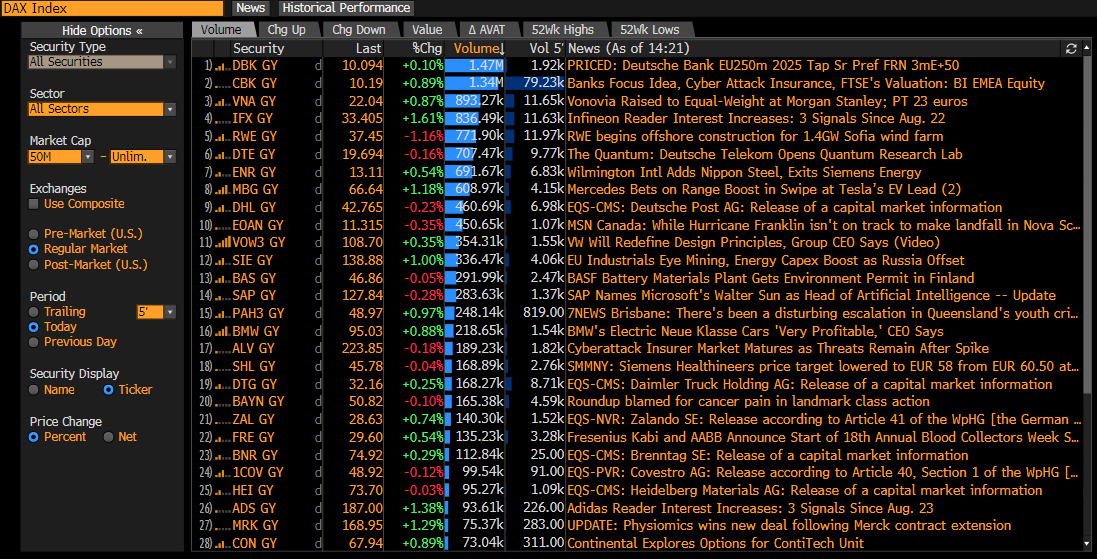This screenshot has width=1097, height=559.
Task: Switch to the Chg Down tab
Action: pyautogui.click(x=358, y=29)
